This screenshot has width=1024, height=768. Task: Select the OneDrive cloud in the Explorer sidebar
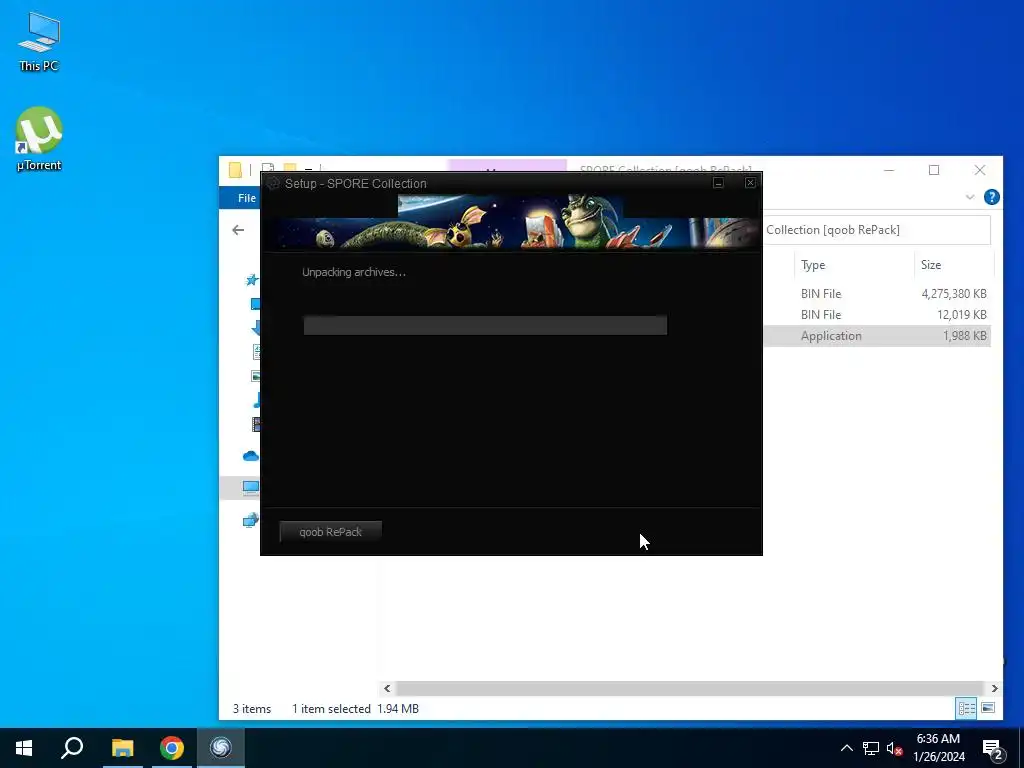[x=251, y=456]
